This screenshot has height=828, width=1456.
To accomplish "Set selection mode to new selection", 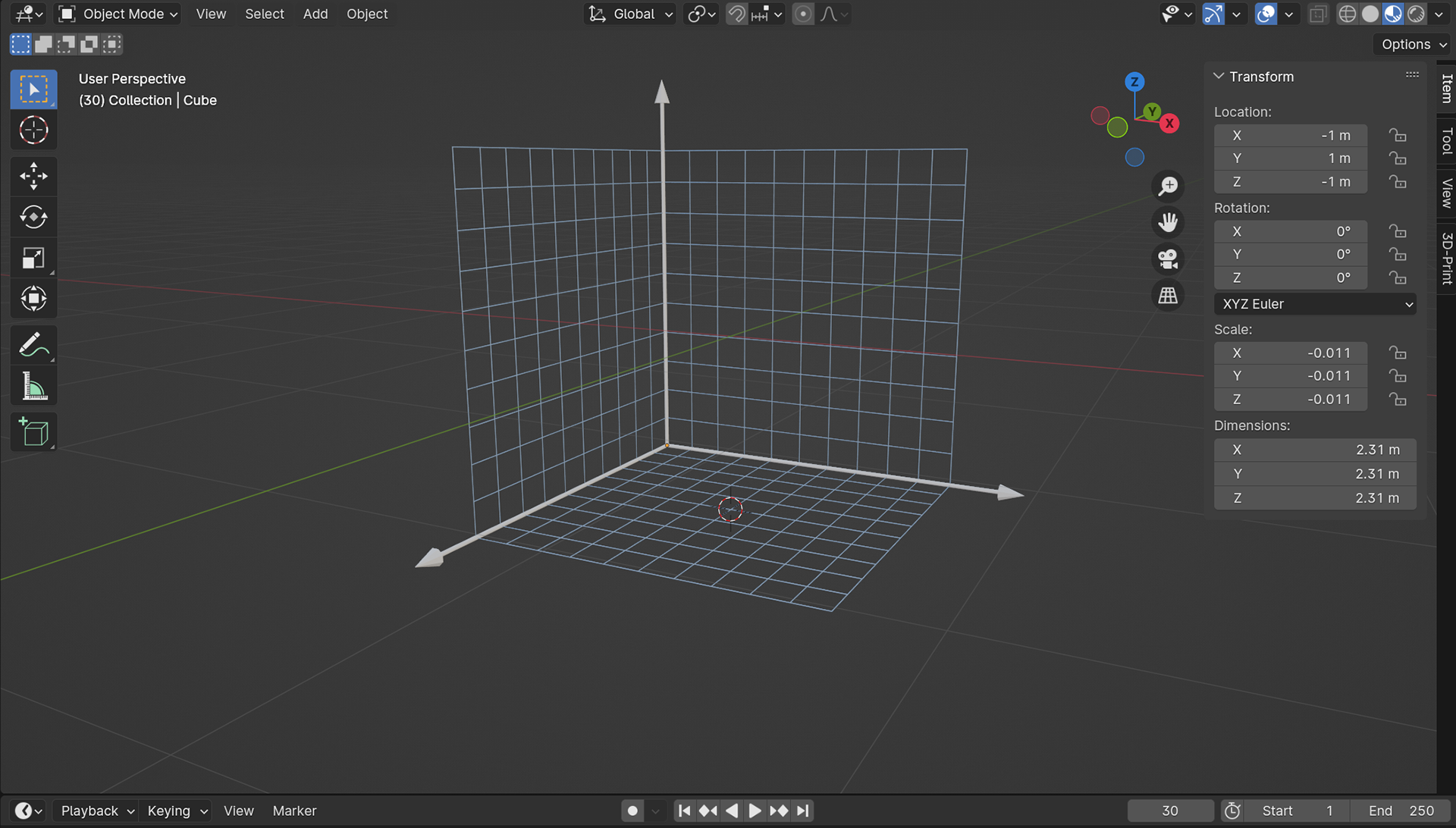I will click(20, 44).
